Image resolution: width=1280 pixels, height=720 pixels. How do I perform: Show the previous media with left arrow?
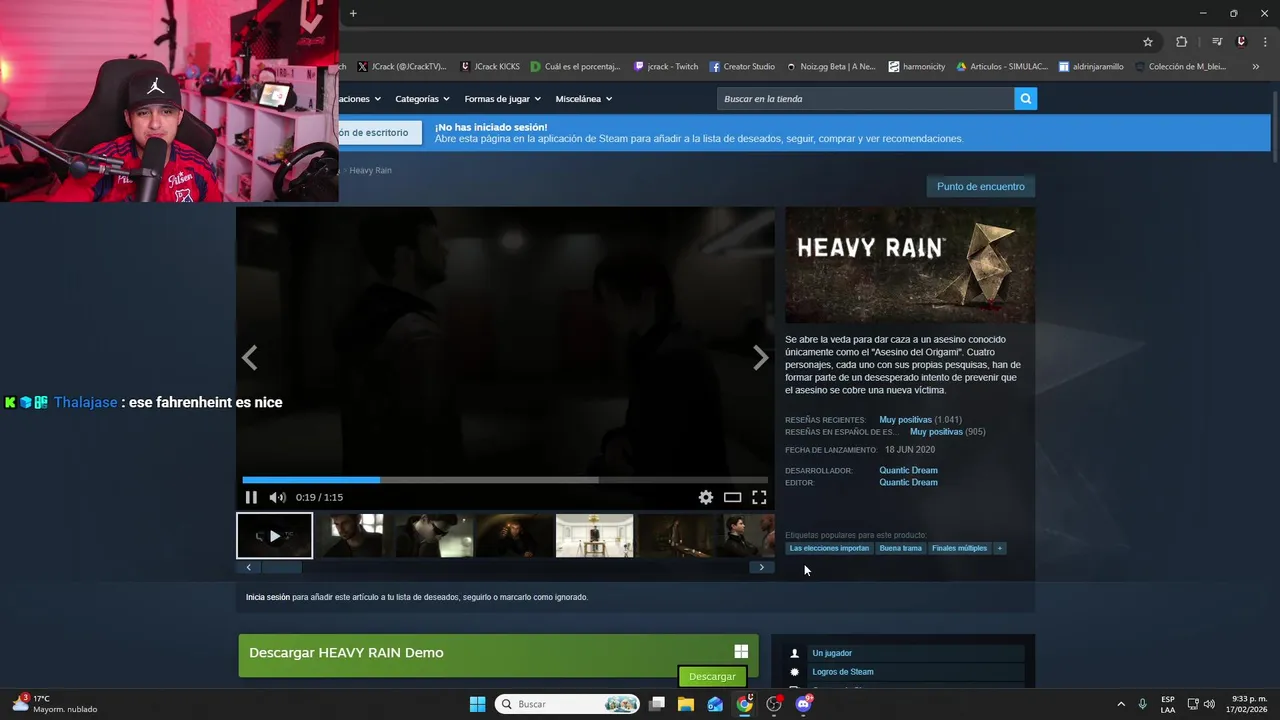[250, 358]
